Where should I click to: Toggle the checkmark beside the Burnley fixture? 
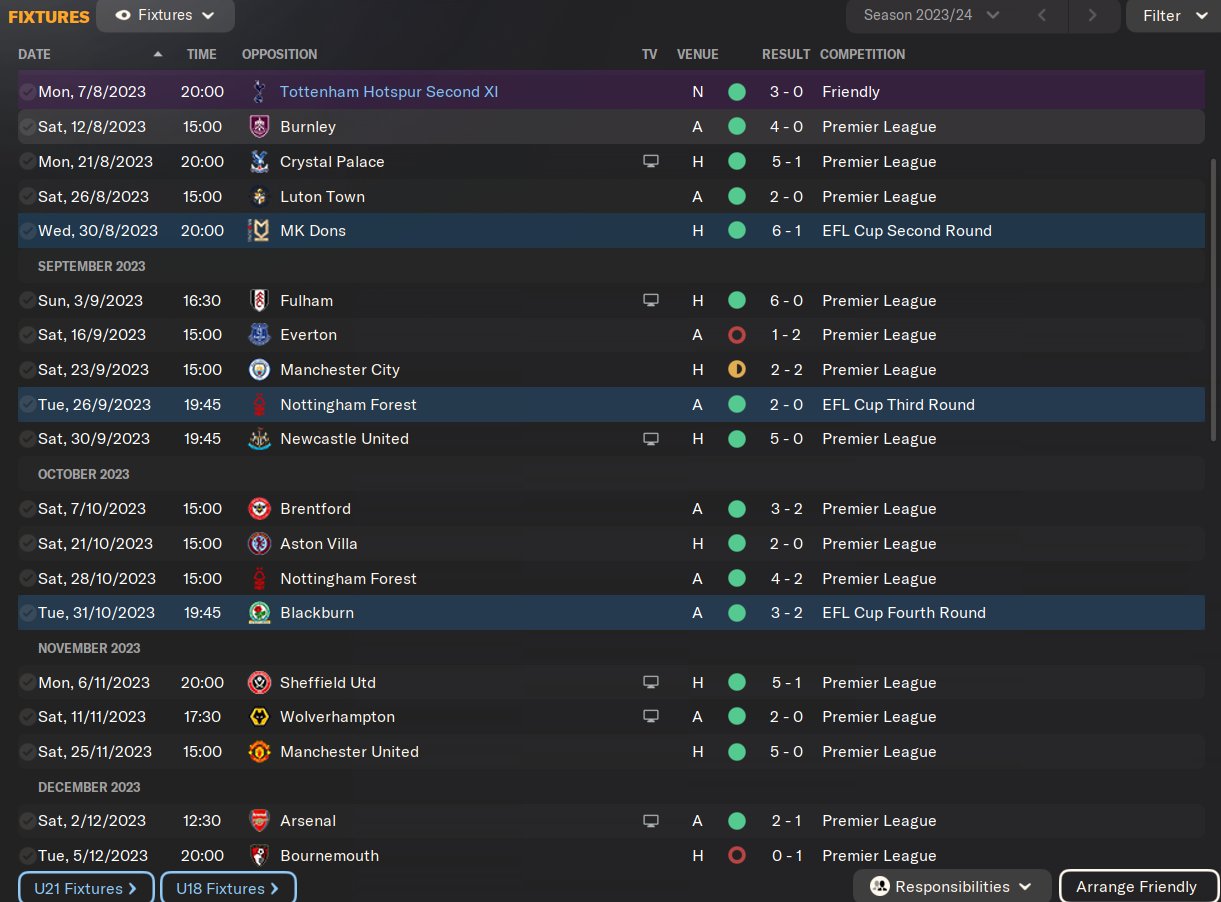click(x=27, y=127)
